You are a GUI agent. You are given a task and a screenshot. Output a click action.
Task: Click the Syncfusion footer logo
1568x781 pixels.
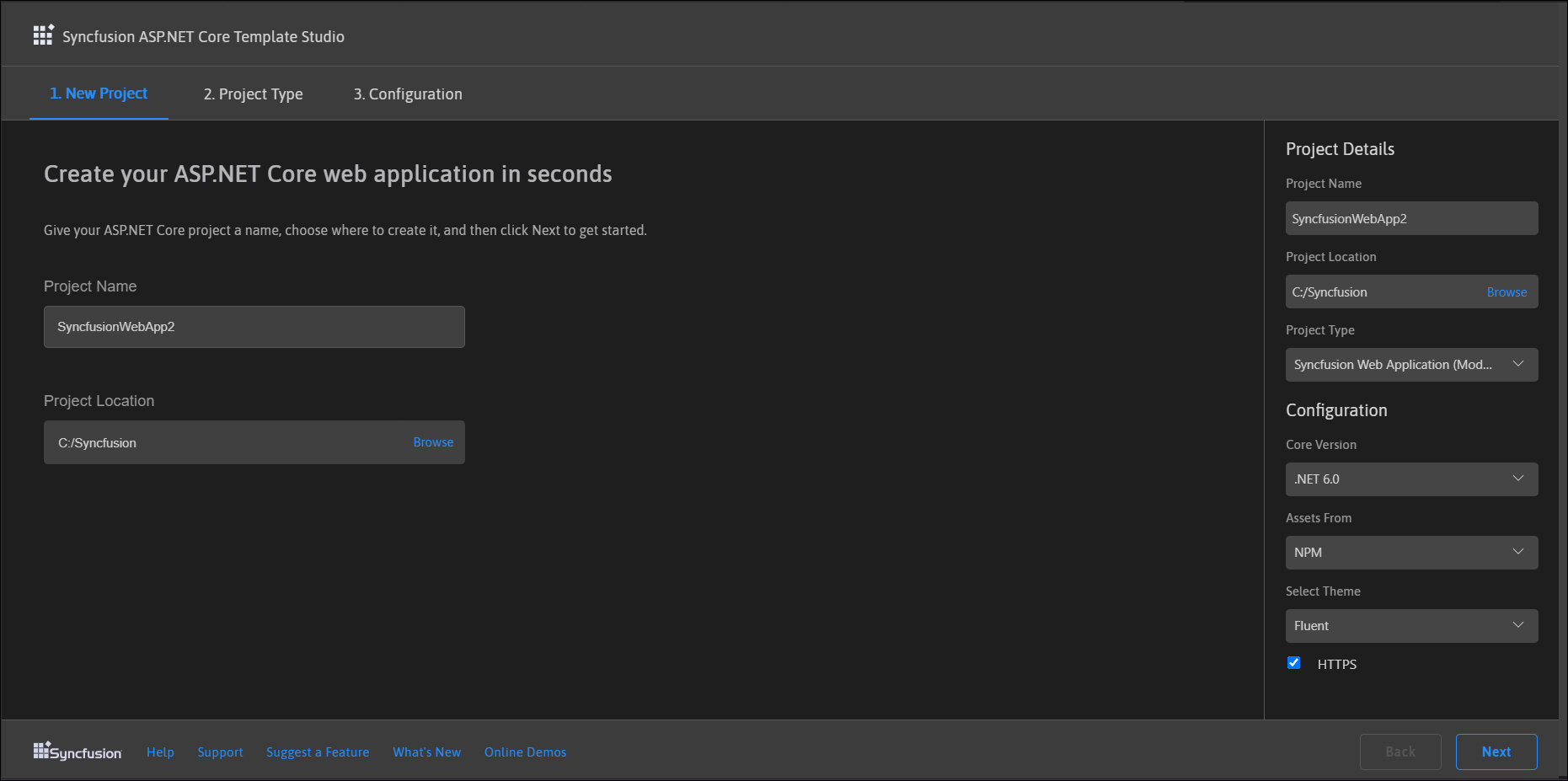click(78, 752)
